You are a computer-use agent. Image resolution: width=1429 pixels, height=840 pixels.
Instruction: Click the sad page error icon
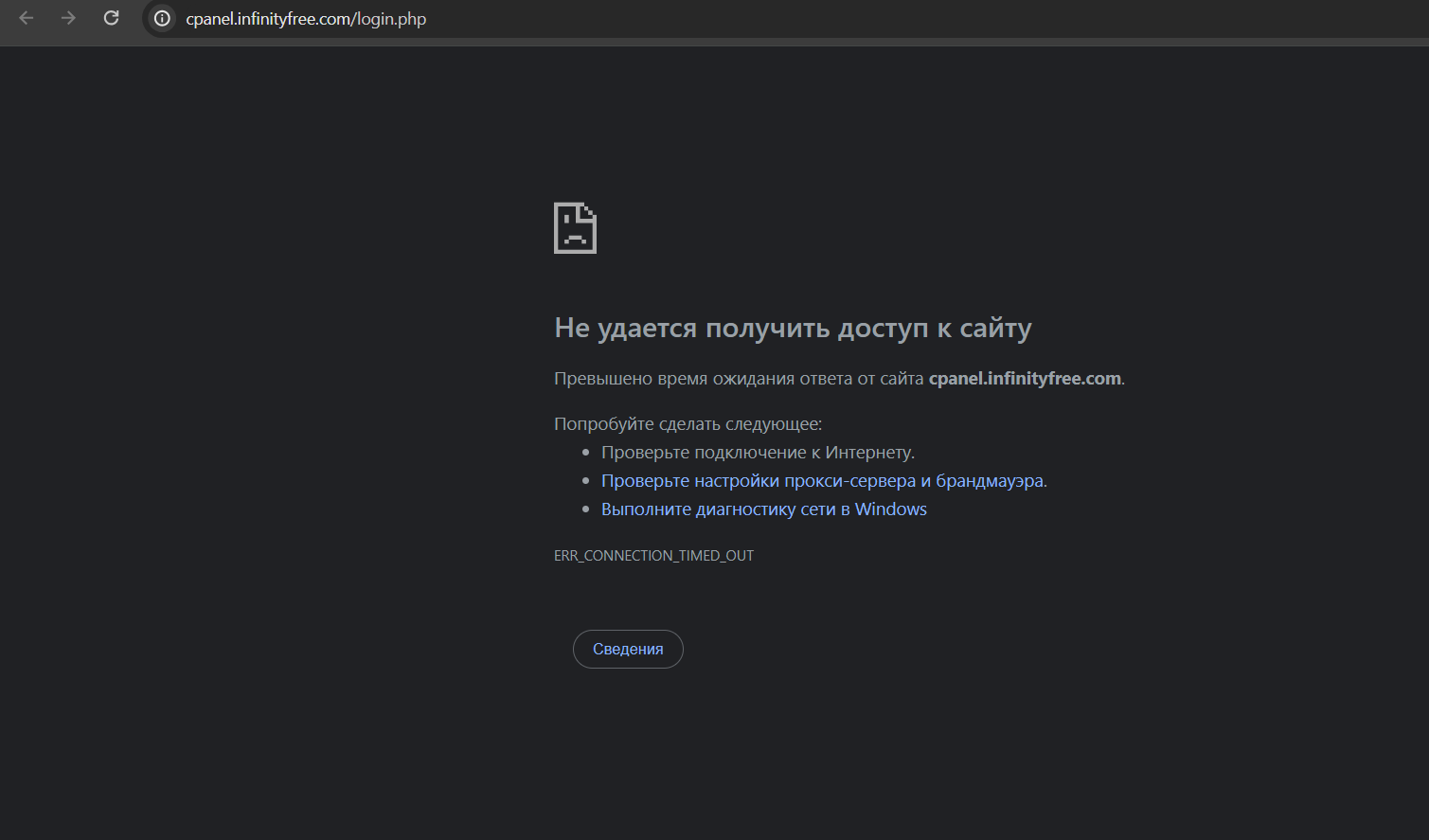(575, 228)
